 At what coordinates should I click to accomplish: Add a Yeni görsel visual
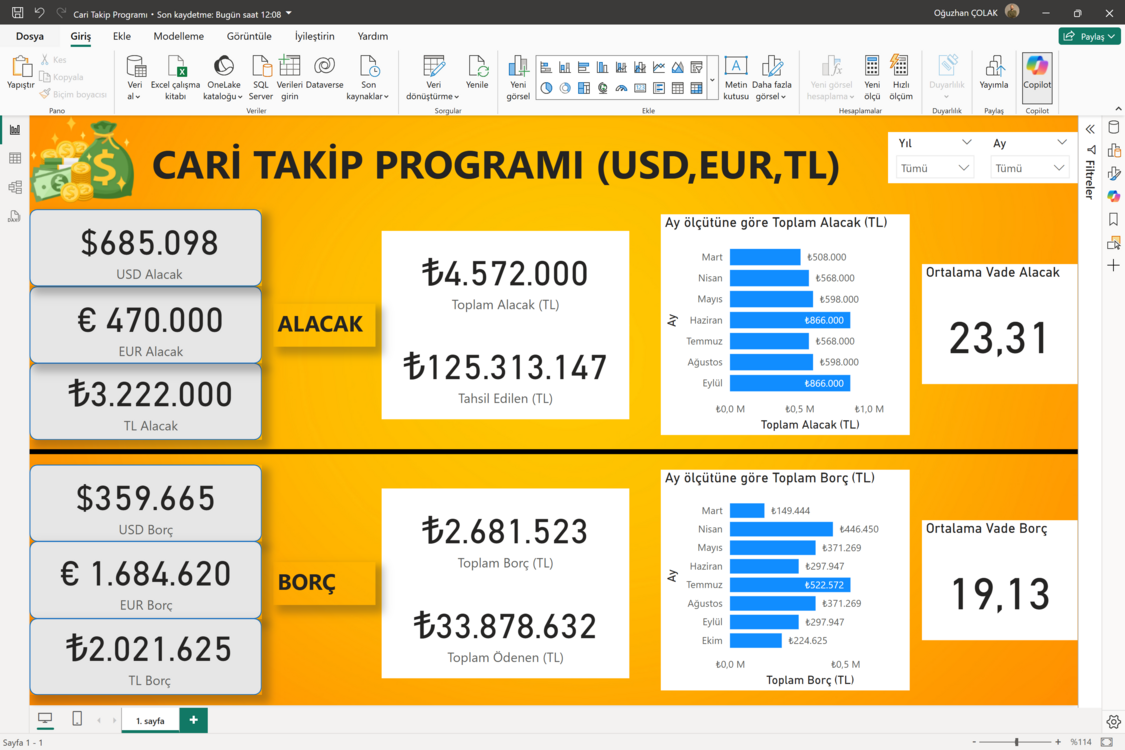click(x=518, y=77)
